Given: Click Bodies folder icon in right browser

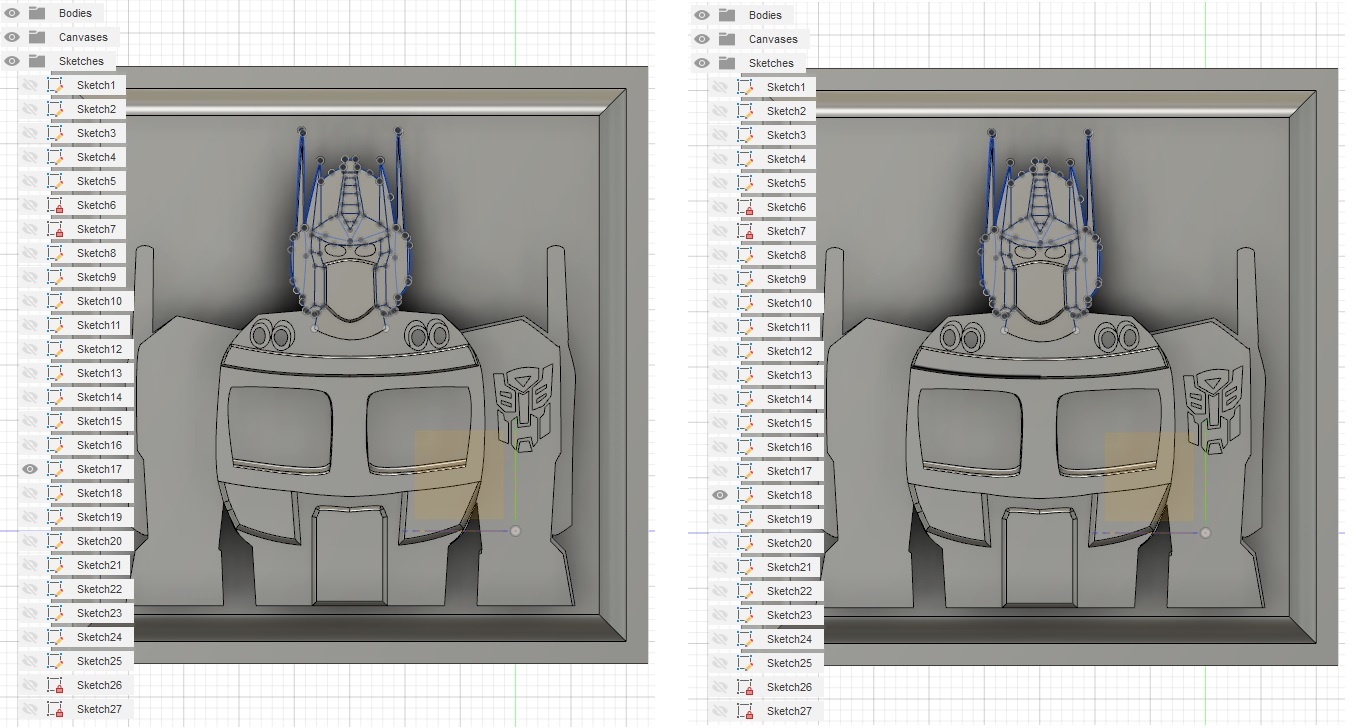Looking at the screenshot, I should [727, 15].
